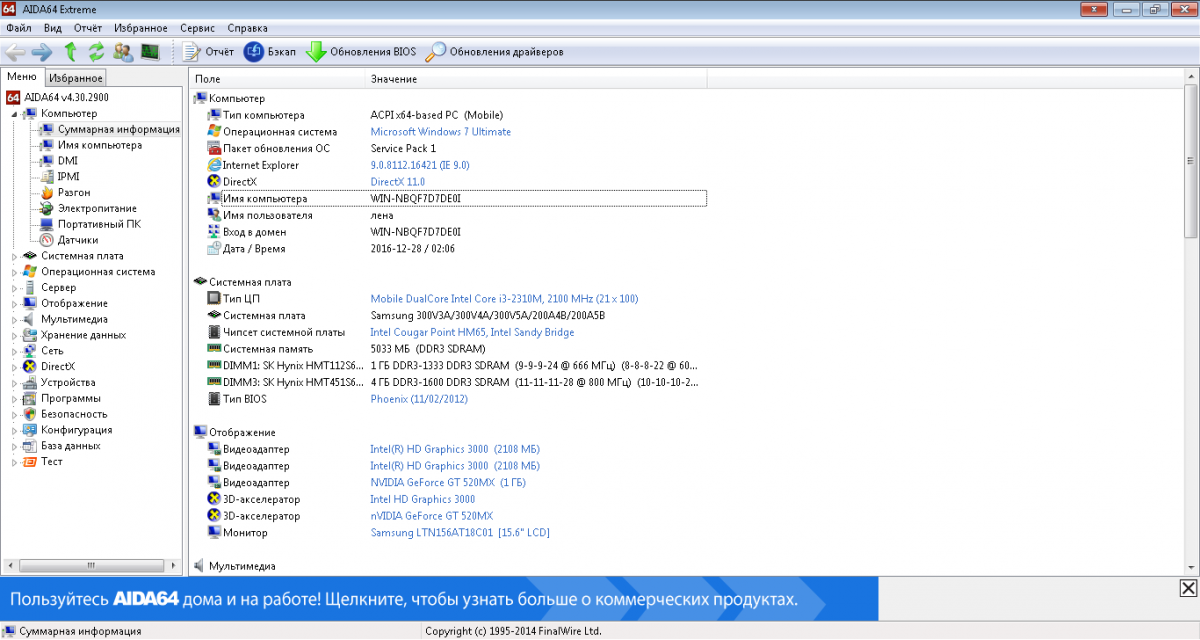Select Датчики in the tree
The image size is (1200, 640).
(x=77, y=240)
